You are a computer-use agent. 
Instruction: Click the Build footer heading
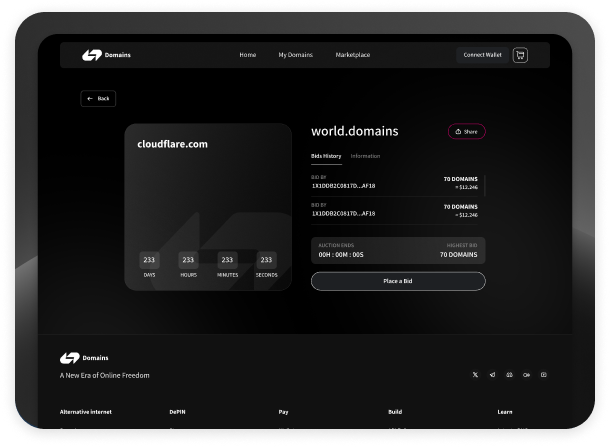pos(395,412)
